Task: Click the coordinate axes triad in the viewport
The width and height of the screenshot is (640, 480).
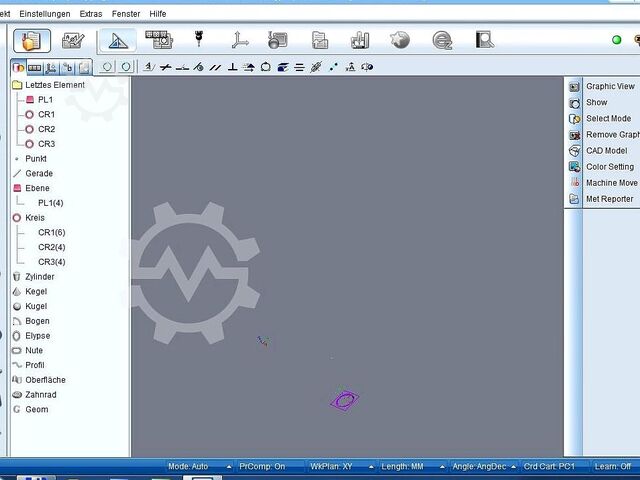Action: tap(263, 341)
